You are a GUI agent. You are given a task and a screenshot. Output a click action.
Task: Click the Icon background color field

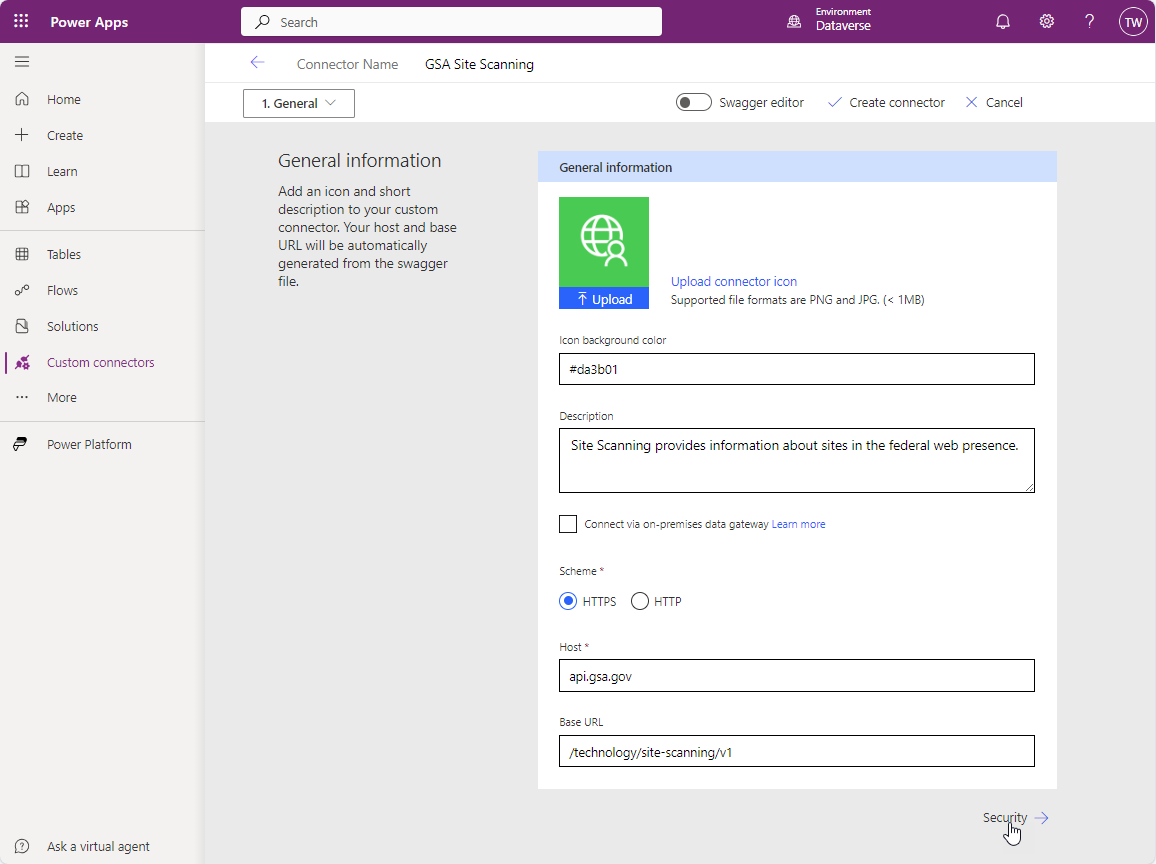(796, 369)
